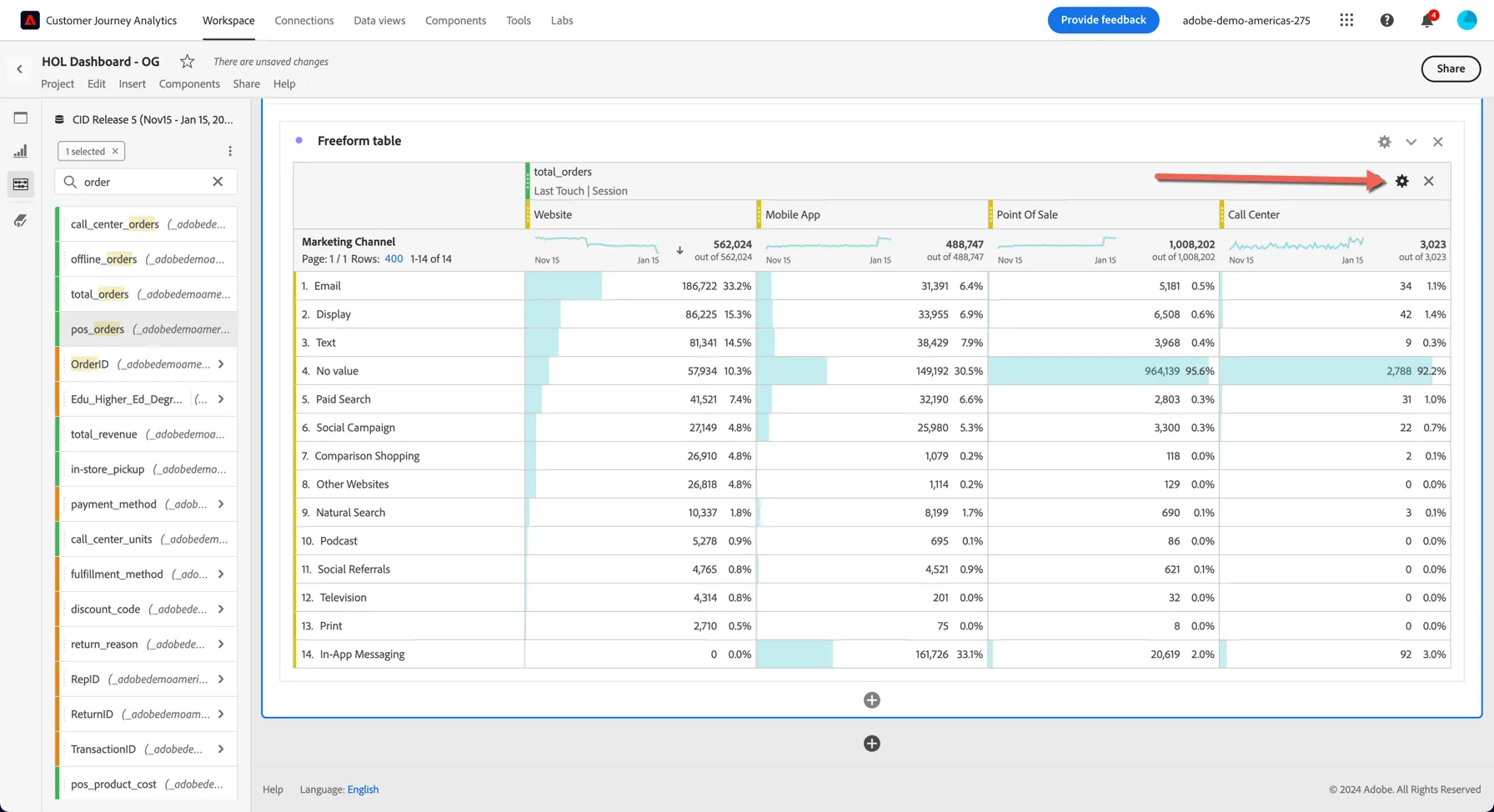Click the Website column sort arrow

[679, 250]
